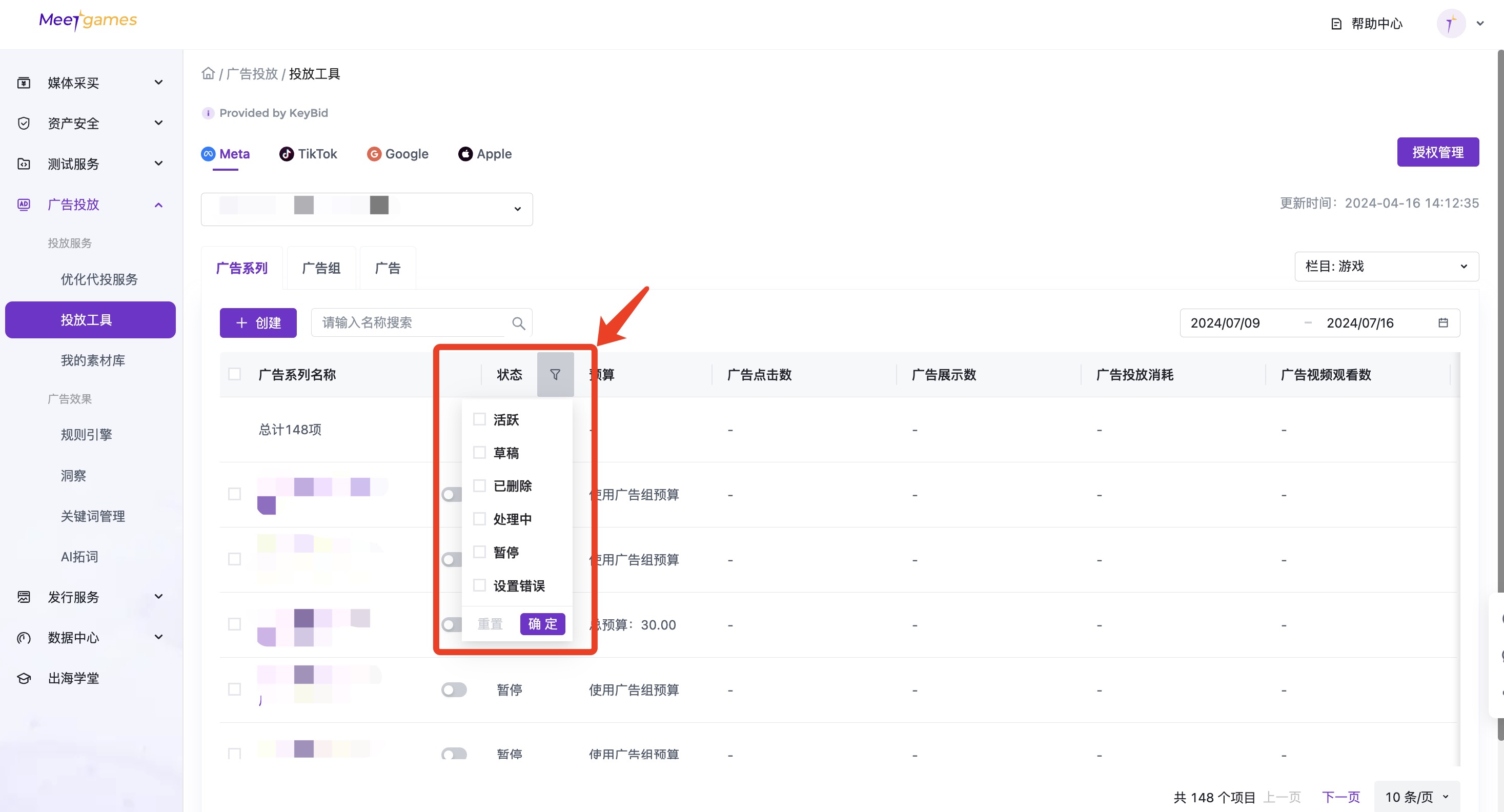Check the 暂停 filter option

[479, 552]
